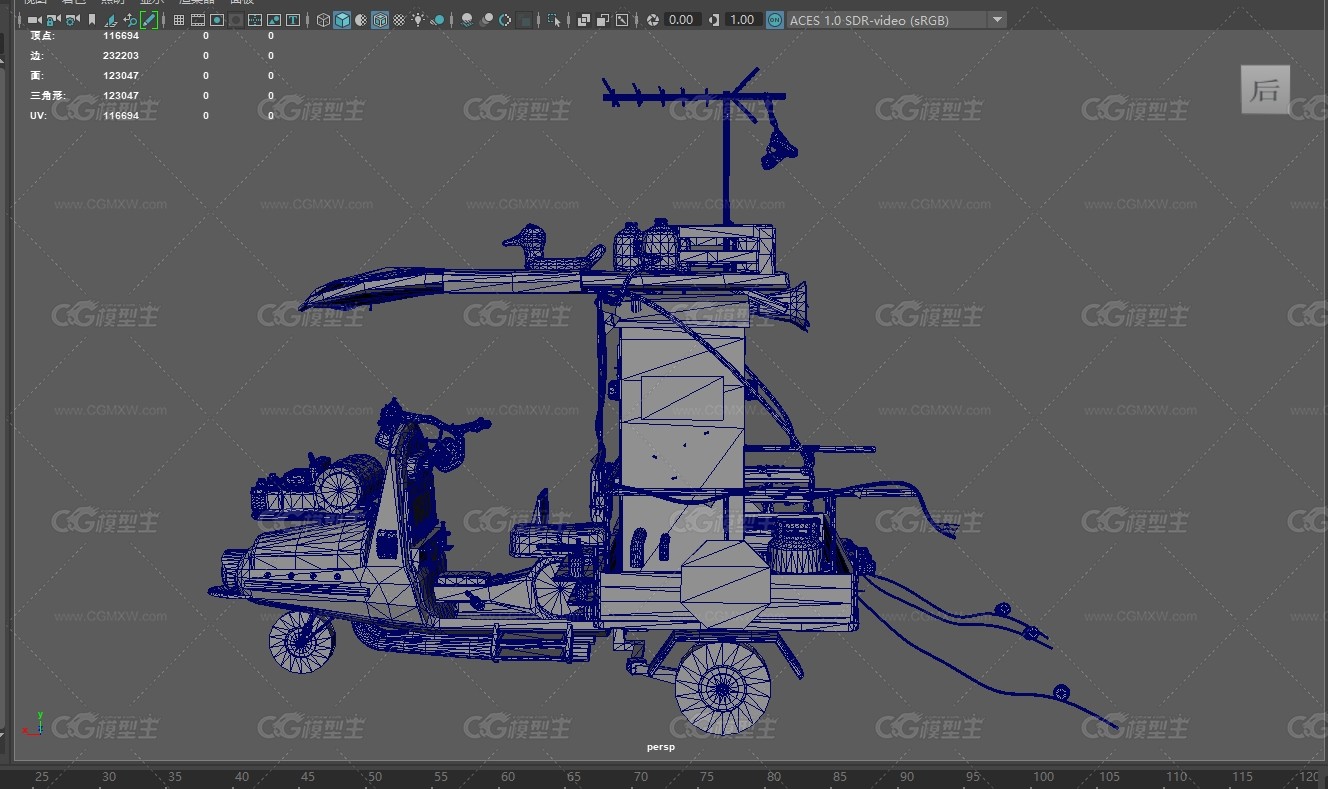The width and height of the screenshot is (1328, 789).
Task: Toggle X-Ray Active Components icon
Action: [603, 20]
